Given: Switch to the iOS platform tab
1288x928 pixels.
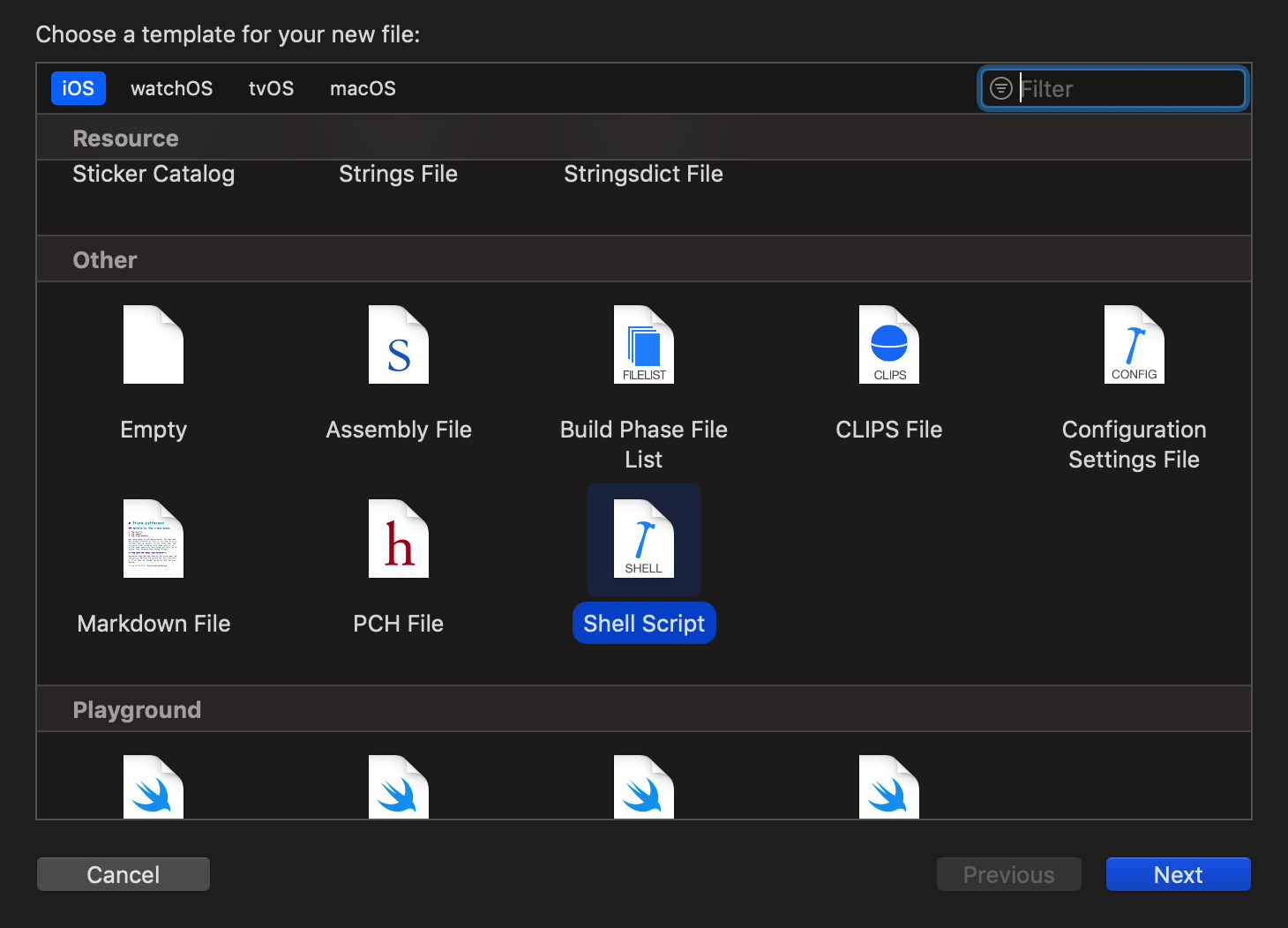Looking at the screenshot, I should [79, 88].
